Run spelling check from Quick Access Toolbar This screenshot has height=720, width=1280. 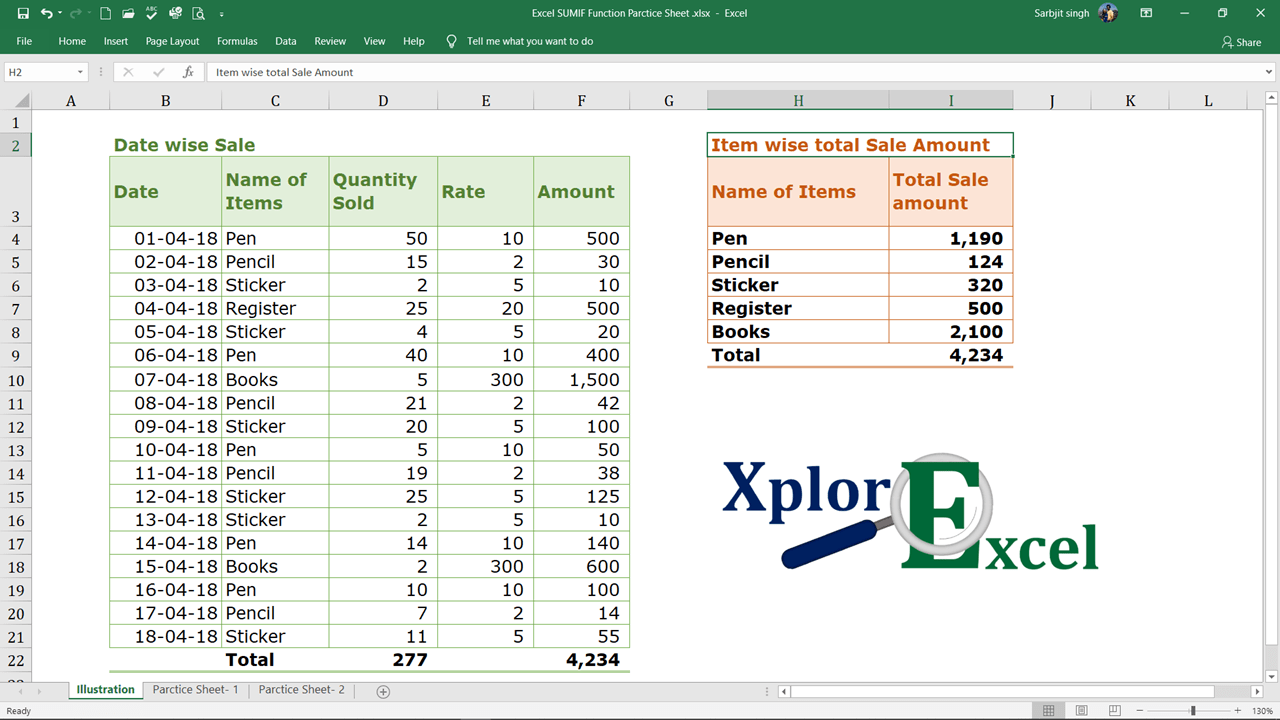(151, 13)
